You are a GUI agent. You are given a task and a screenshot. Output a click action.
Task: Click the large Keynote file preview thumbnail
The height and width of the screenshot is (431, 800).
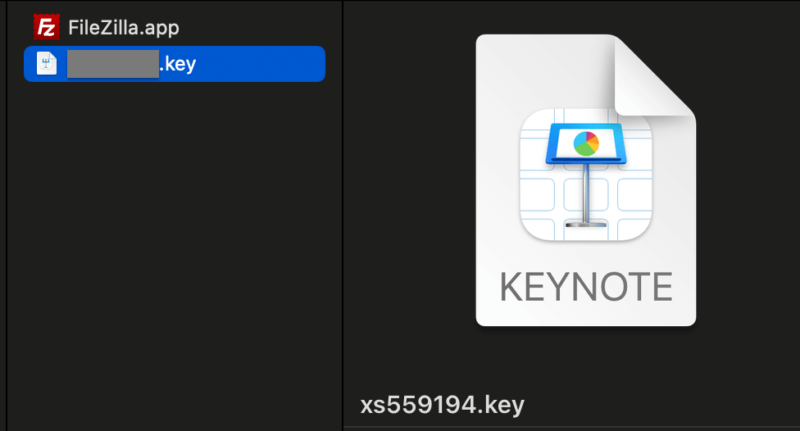[x=586, y=180]
